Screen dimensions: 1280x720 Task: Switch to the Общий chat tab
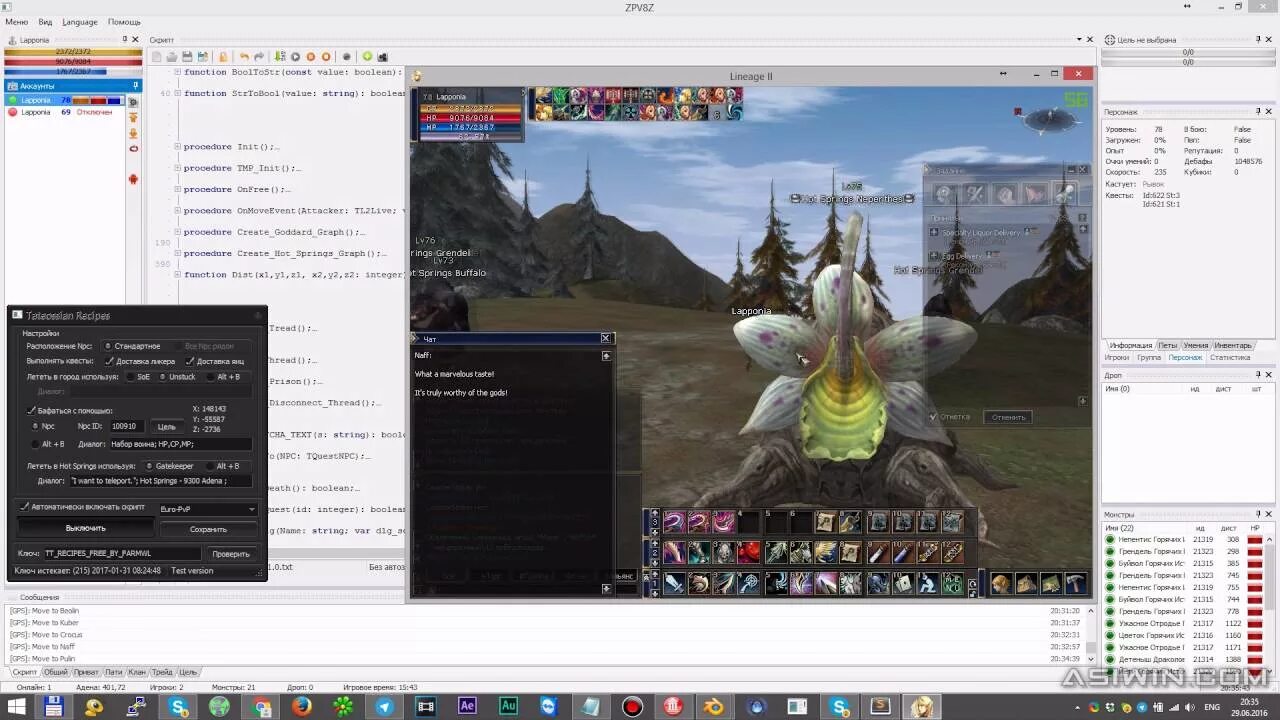click(x=56, y=672)
